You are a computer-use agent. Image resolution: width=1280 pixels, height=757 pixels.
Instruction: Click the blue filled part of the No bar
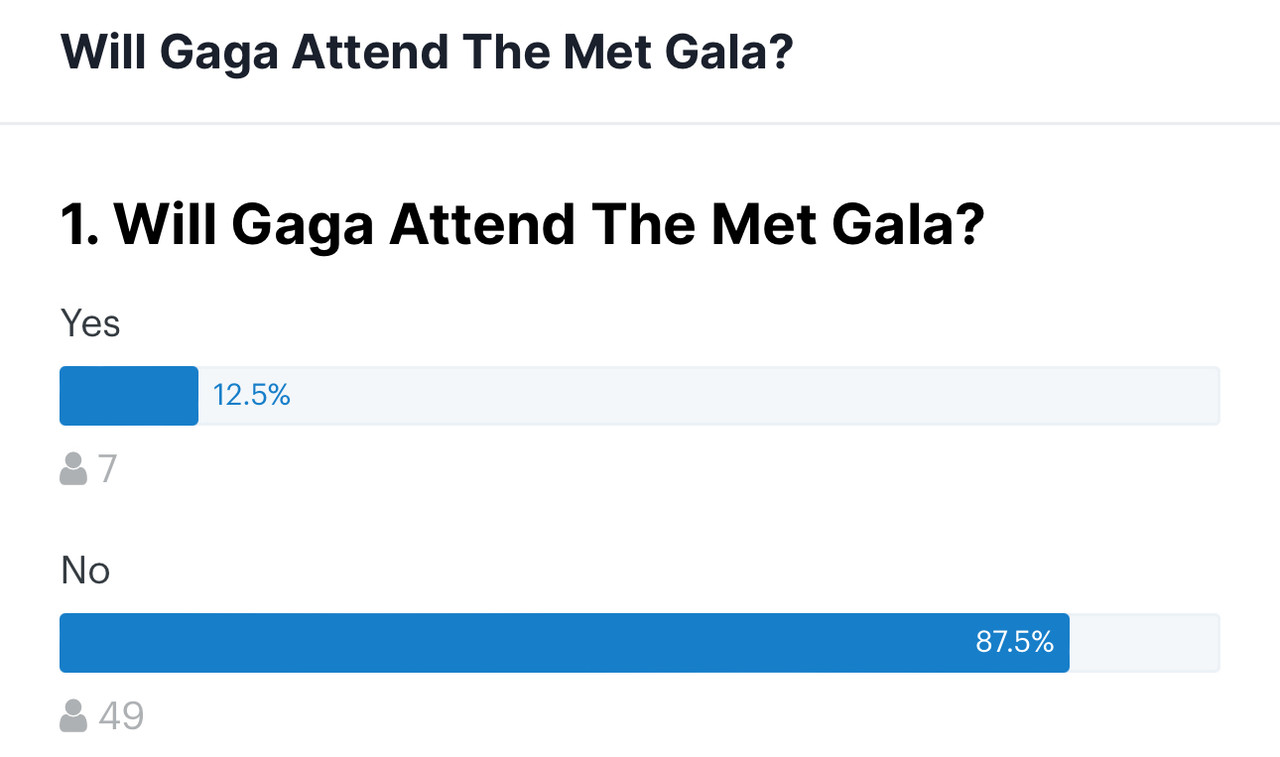564,643
